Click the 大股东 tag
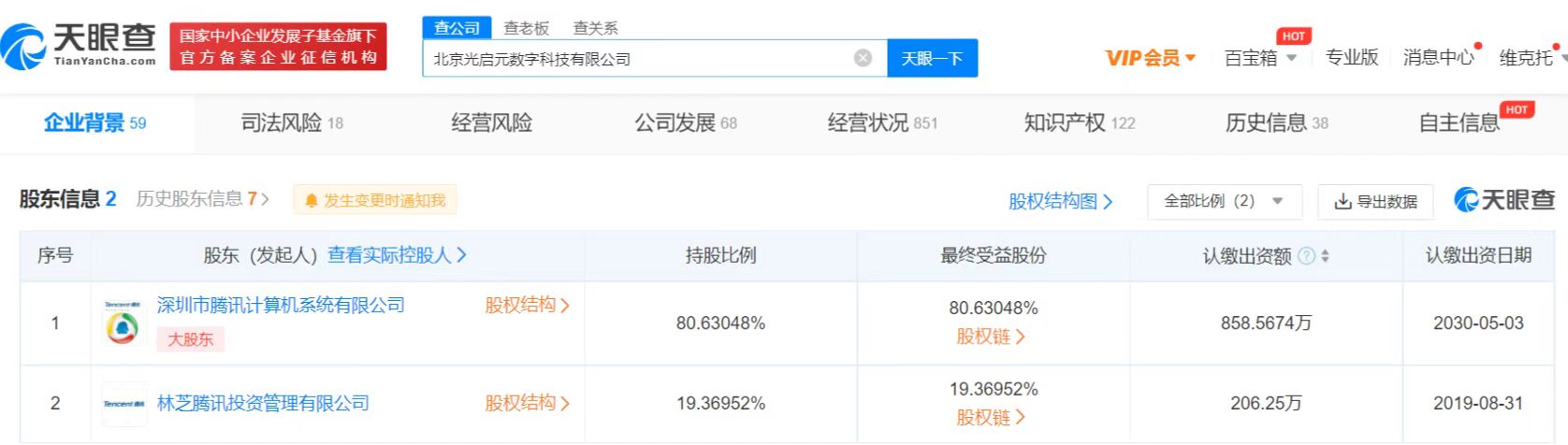 [191, 339]
